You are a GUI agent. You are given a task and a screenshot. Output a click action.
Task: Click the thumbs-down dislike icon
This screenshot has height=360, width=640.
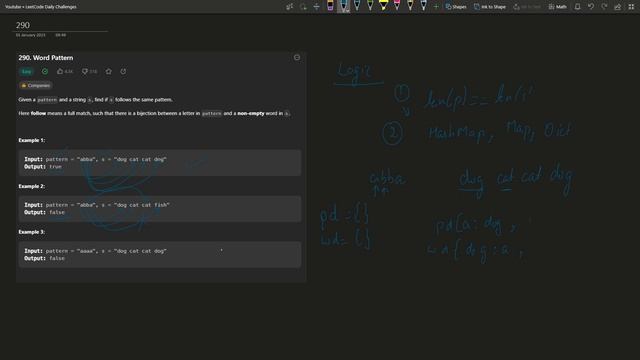click(85, 71)
